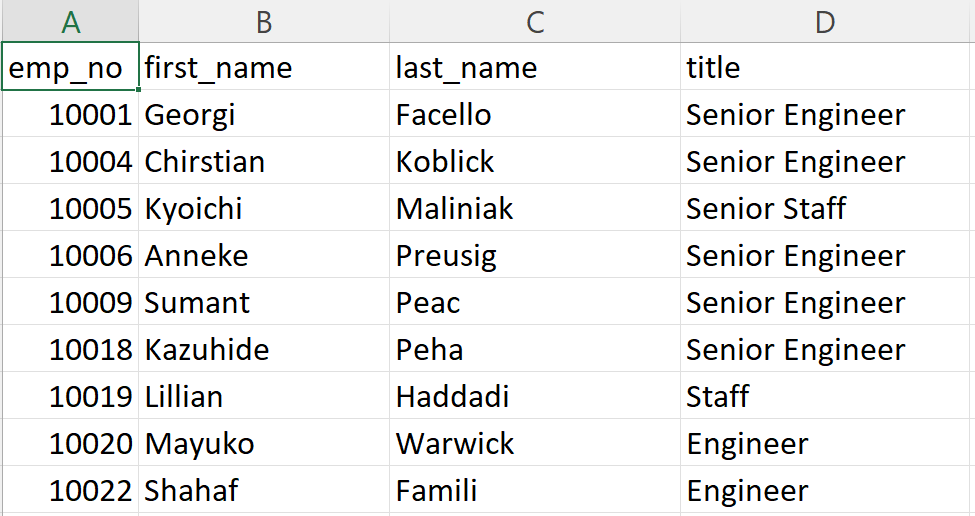Select column B header

coord(264,21)
